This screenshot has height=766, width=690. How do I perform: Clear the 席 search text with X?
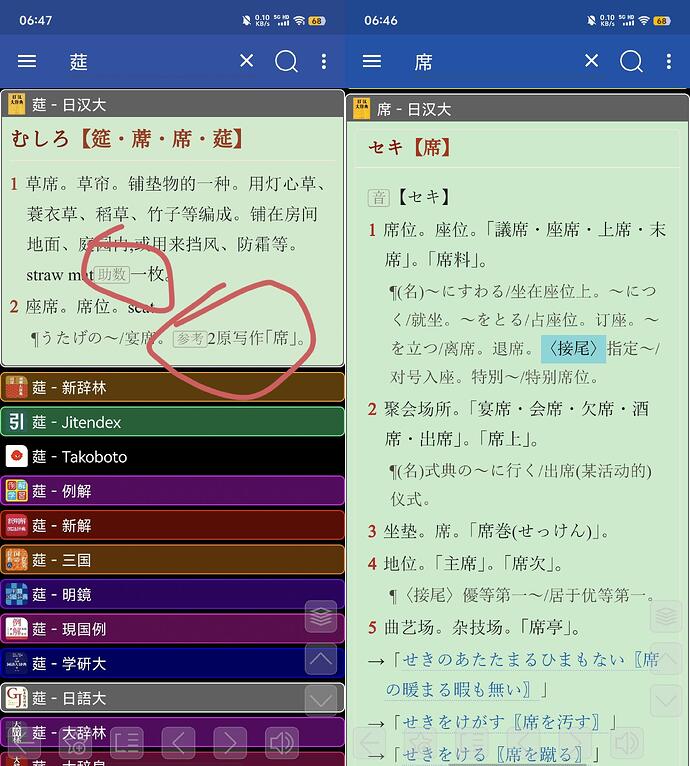(592, 61)
